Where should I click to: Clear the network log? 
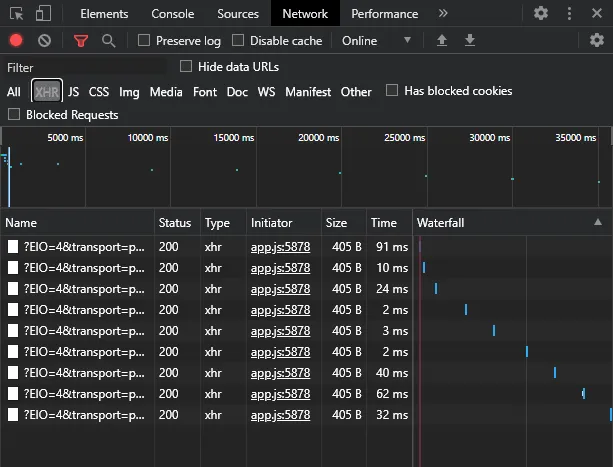point(45,41)
